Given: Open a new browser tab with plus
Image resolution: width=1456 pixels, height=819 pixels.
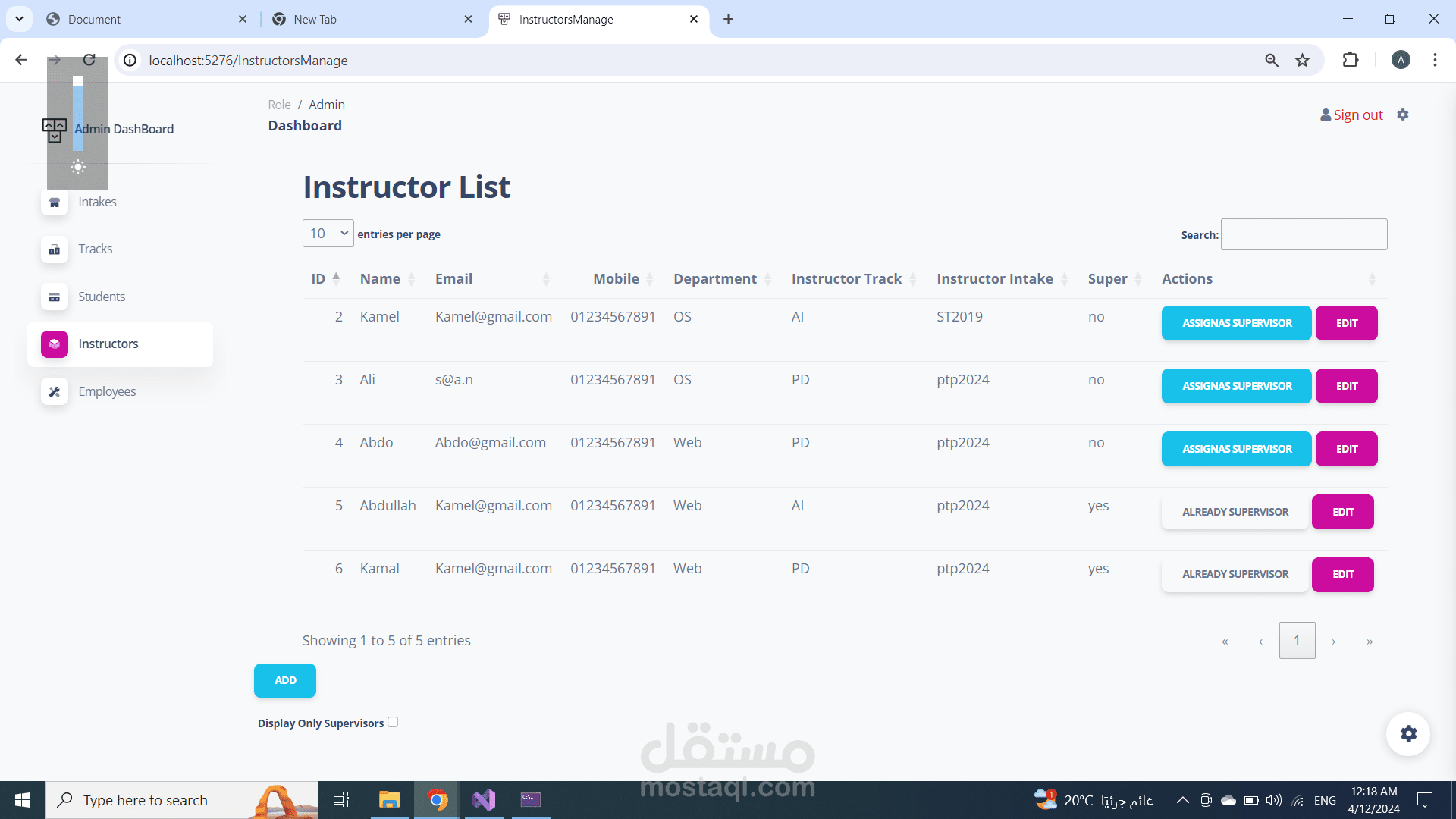Looking at the screenshot, I should (728, 19).
